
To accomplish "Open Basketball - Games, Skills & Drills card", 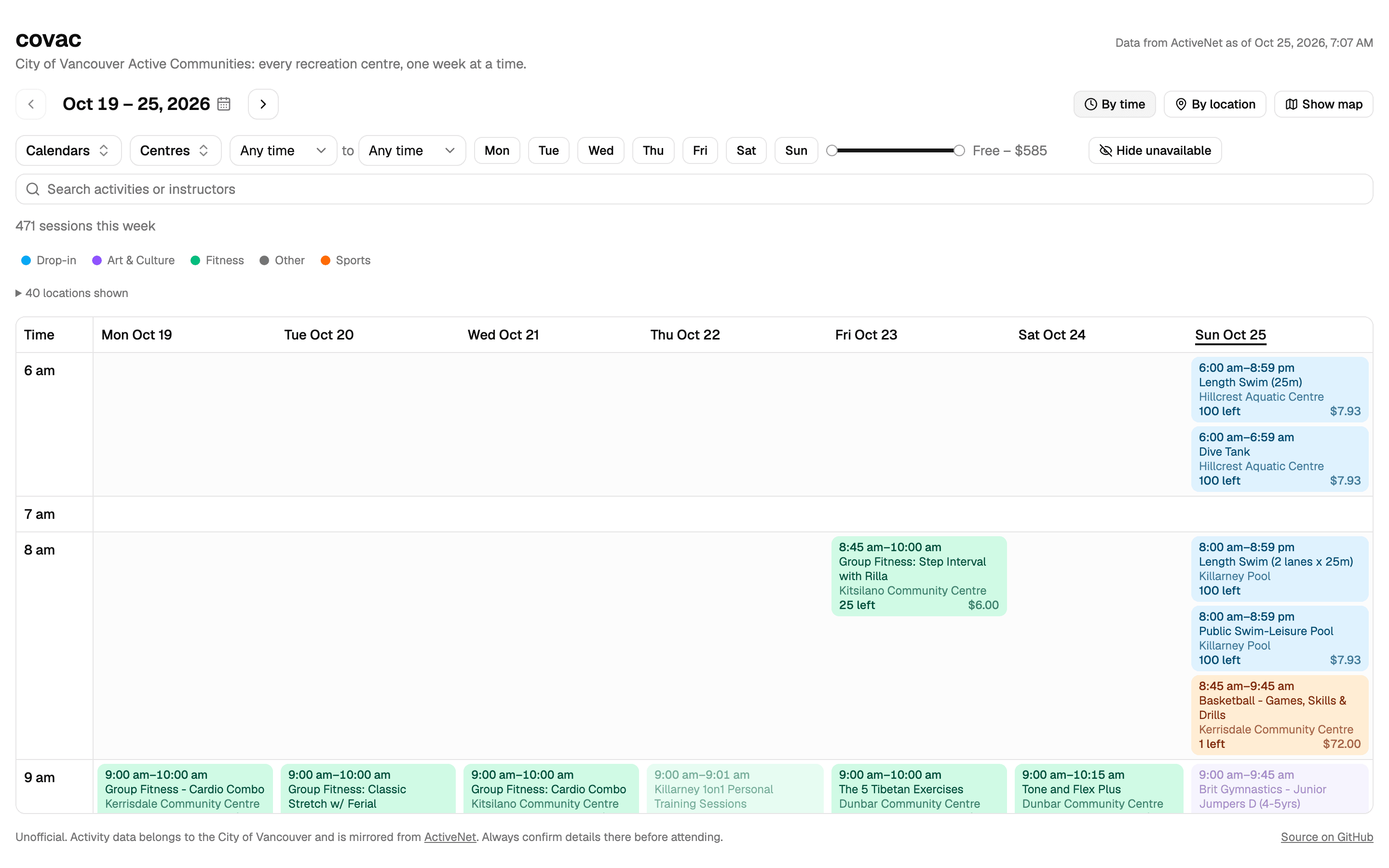I will click(x=1280, y=715).
